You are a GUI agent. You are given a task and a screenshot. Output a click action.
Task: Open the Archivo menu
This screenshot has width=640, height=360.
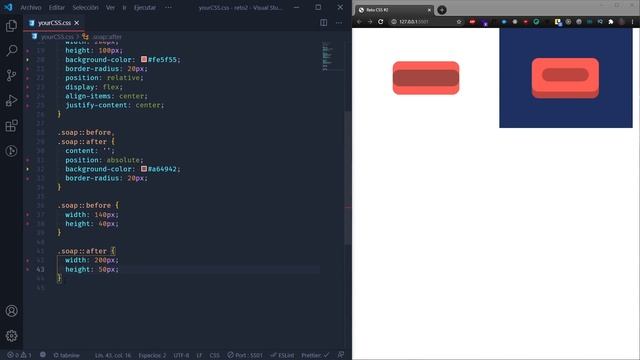click(31, 7)
